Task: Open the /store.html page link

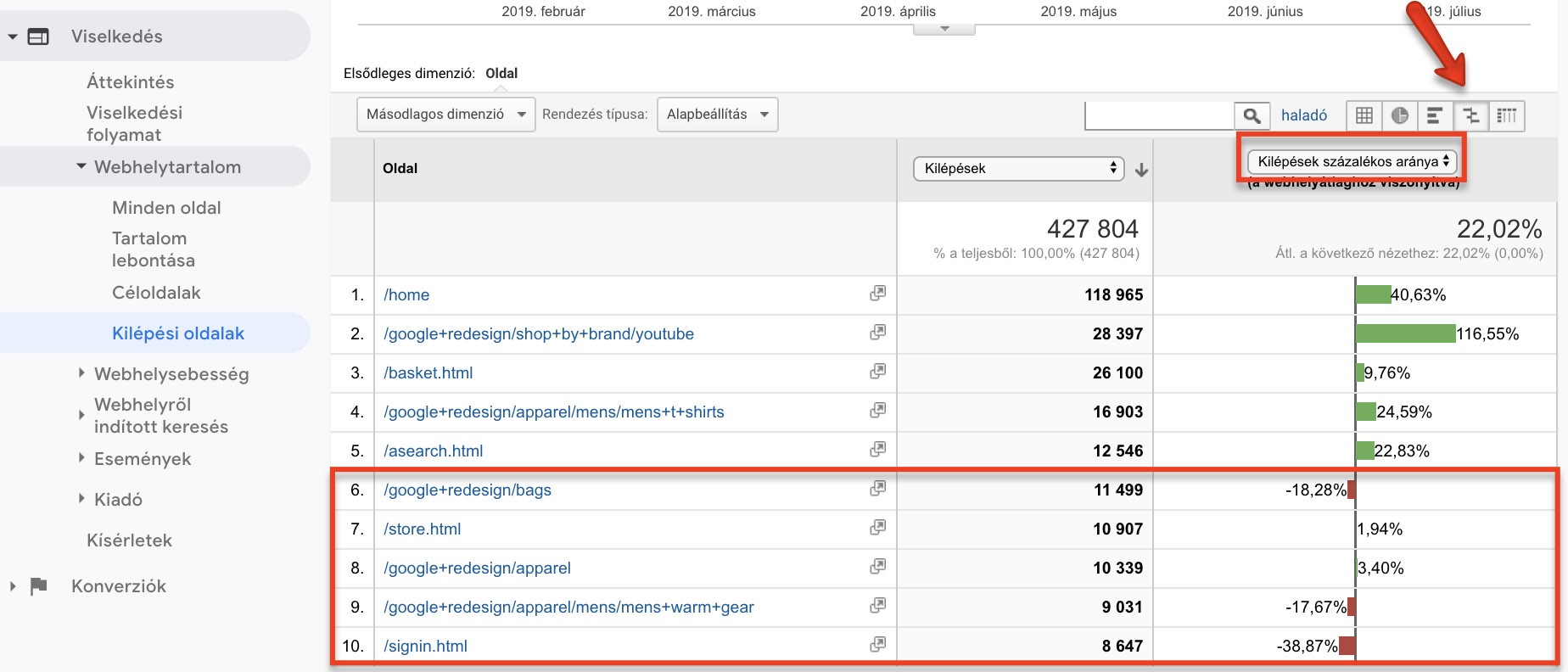Action: pos(423,529)
